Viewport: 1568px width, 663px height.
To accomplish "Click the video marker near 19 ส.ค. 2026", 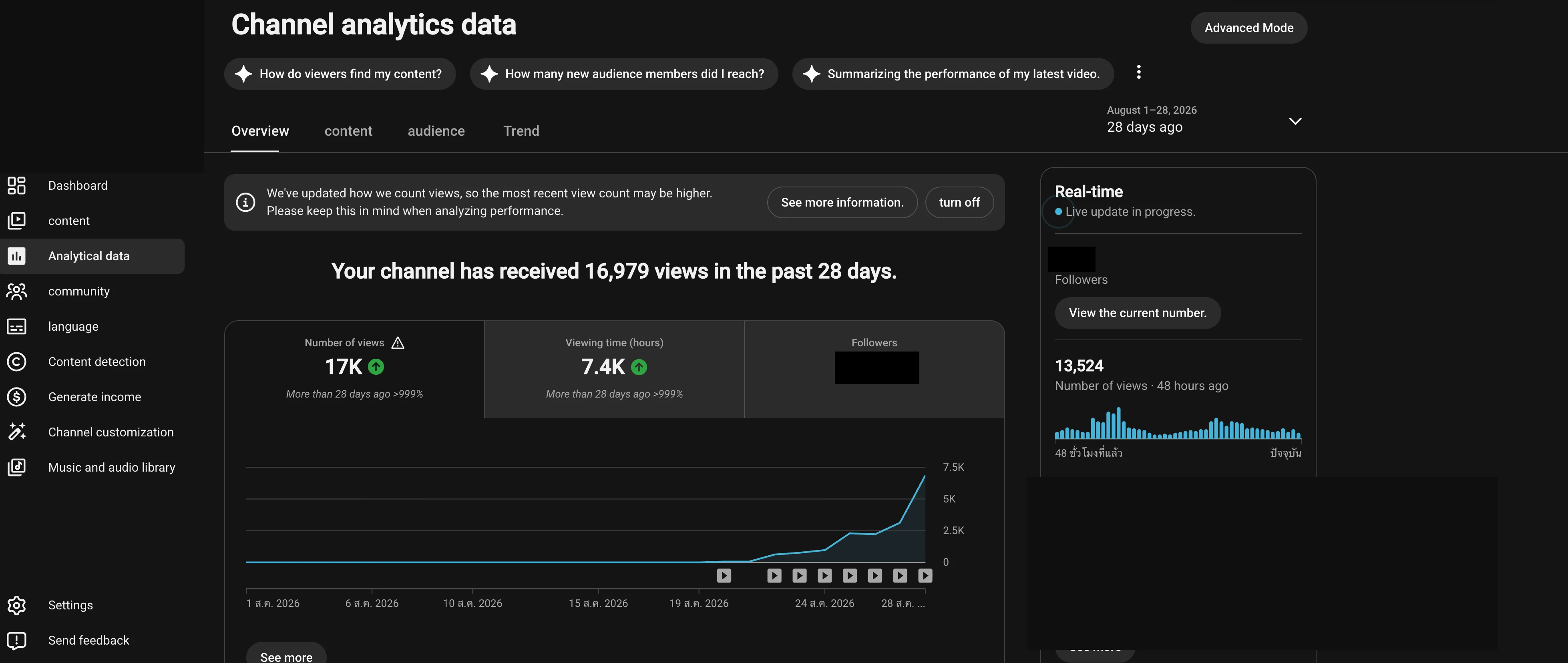I will [x=724, y=576].
